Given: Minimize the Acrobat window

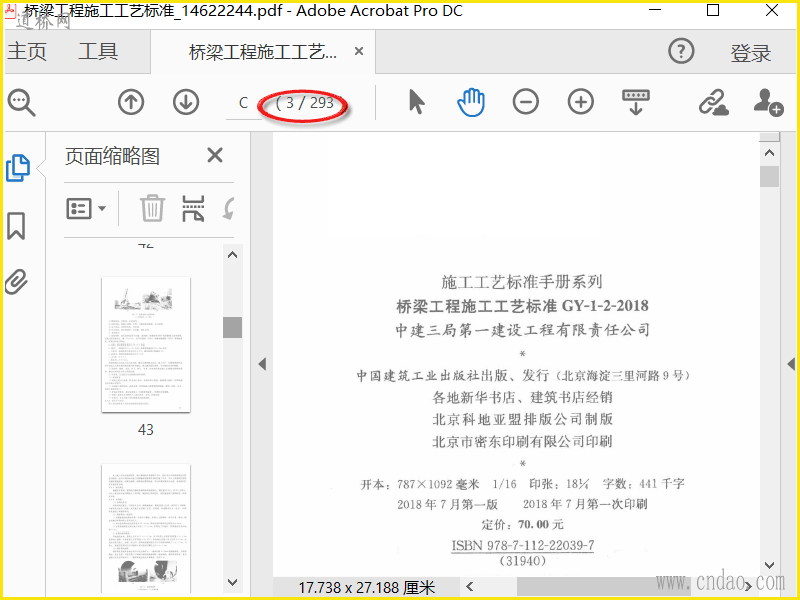Looking at the screenshot, I should point(654,10).
